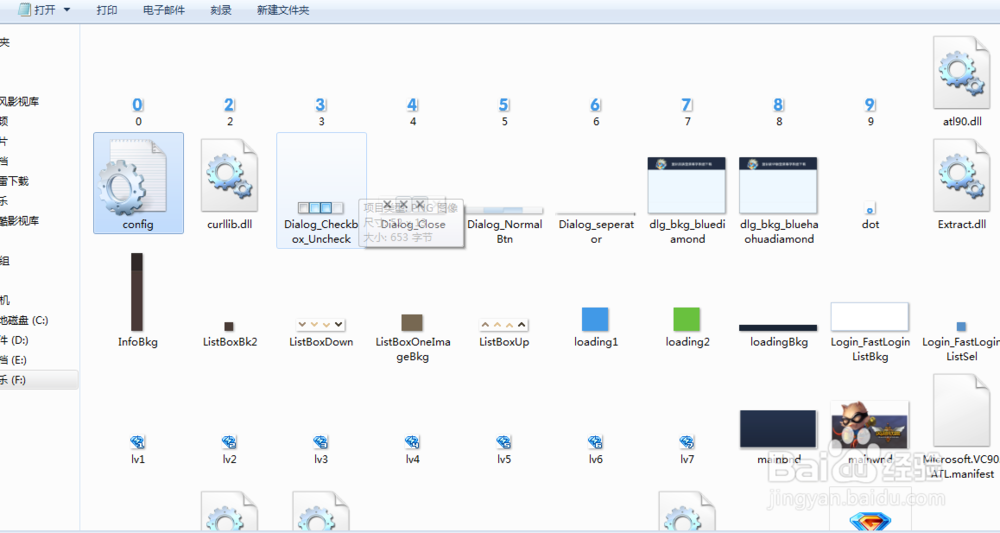Viewport: 1000px width, 533px height.
Task: Select the config file icon
Action: click(x=132, y=178)
